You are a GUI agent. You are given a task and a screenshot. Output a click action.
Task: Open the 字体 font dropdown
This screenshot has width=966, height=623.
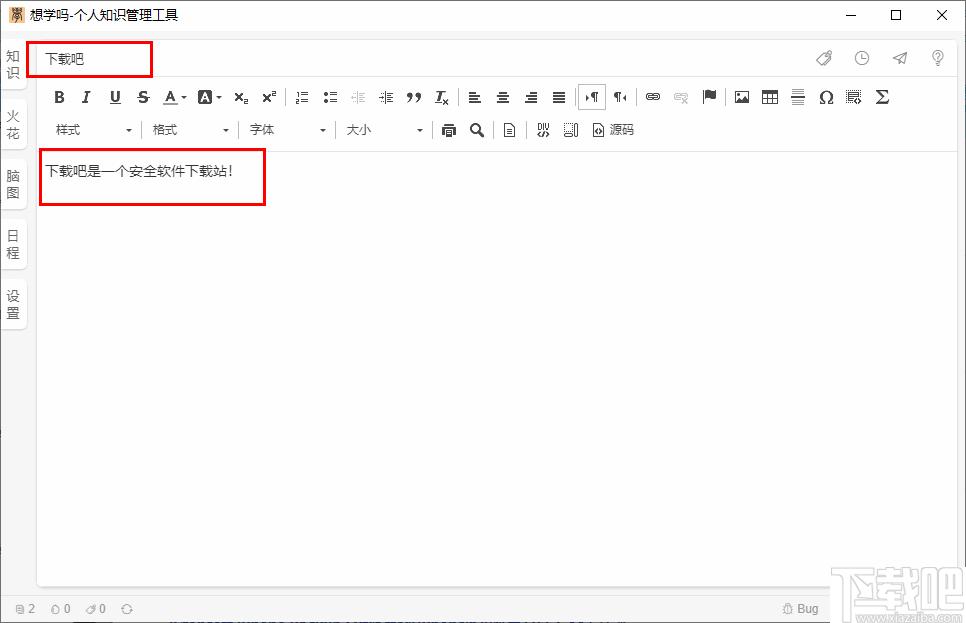[x=288, y=130]
